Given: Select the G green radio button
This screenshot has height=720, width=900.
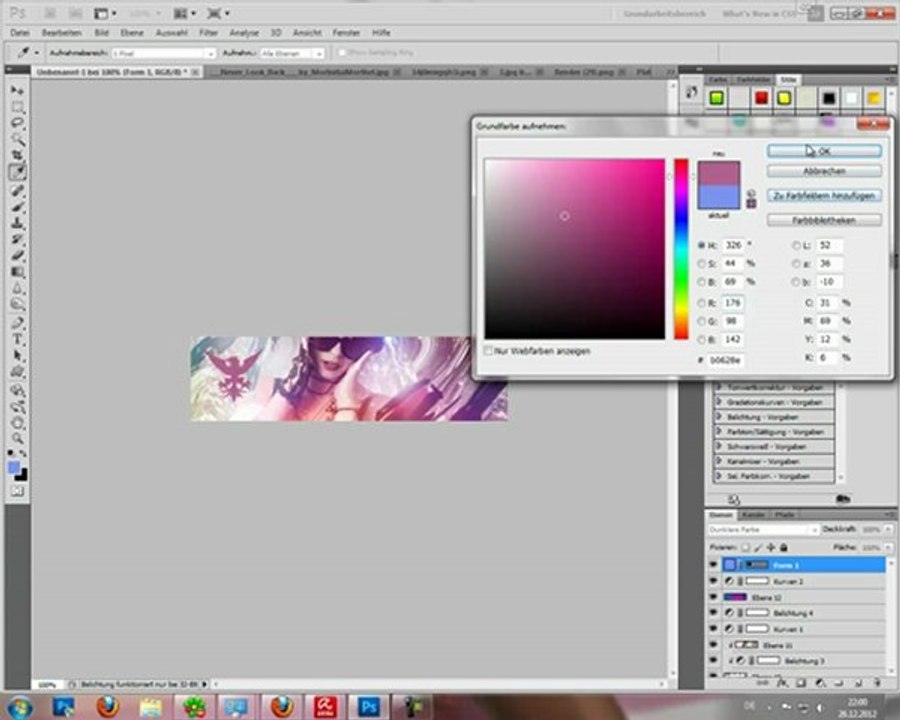Looking at the screenshot, I should click(701, 321).
